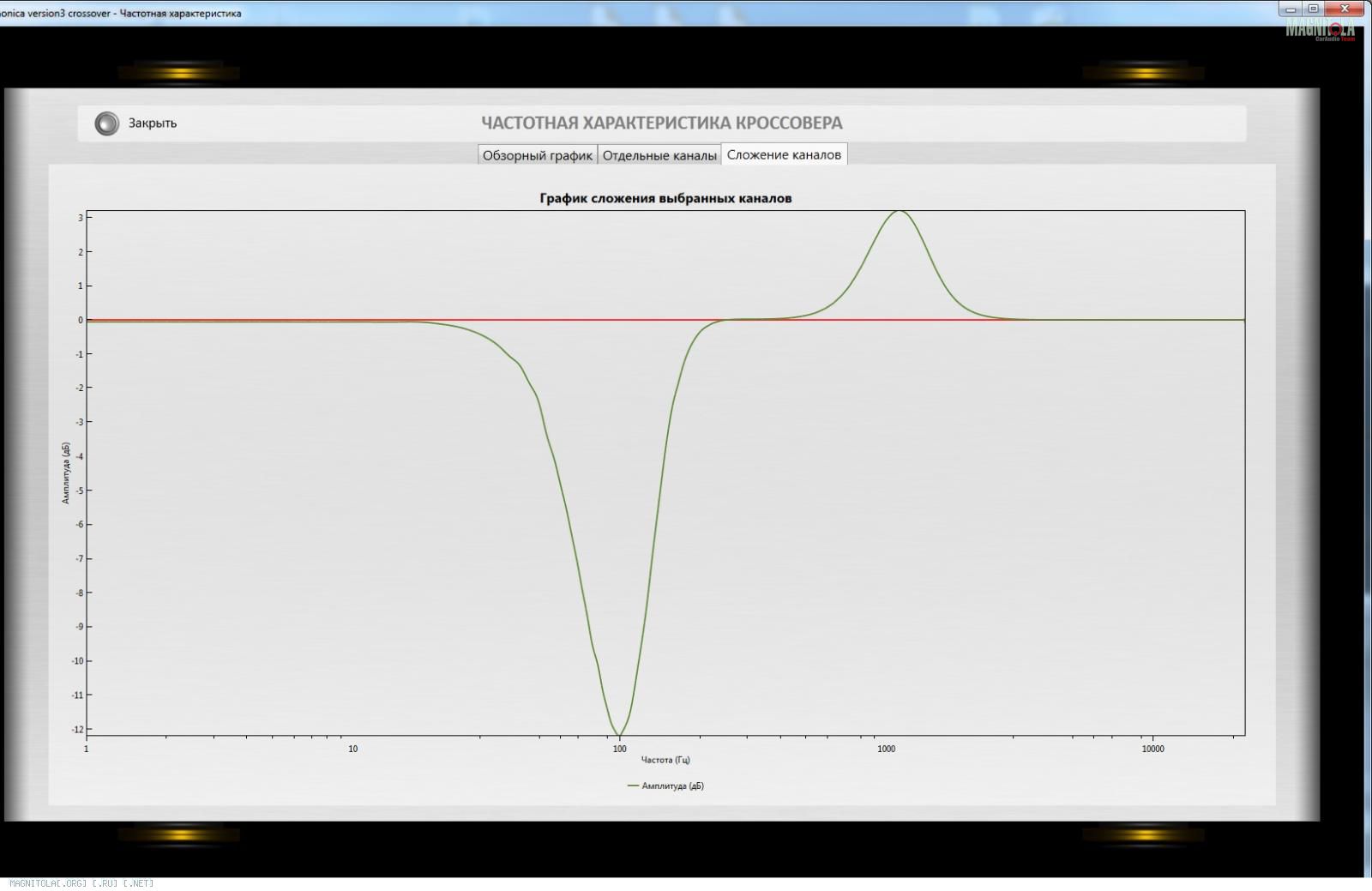Maximize the window from title bar
The image size is (1372, 891).
(1313, 9)
